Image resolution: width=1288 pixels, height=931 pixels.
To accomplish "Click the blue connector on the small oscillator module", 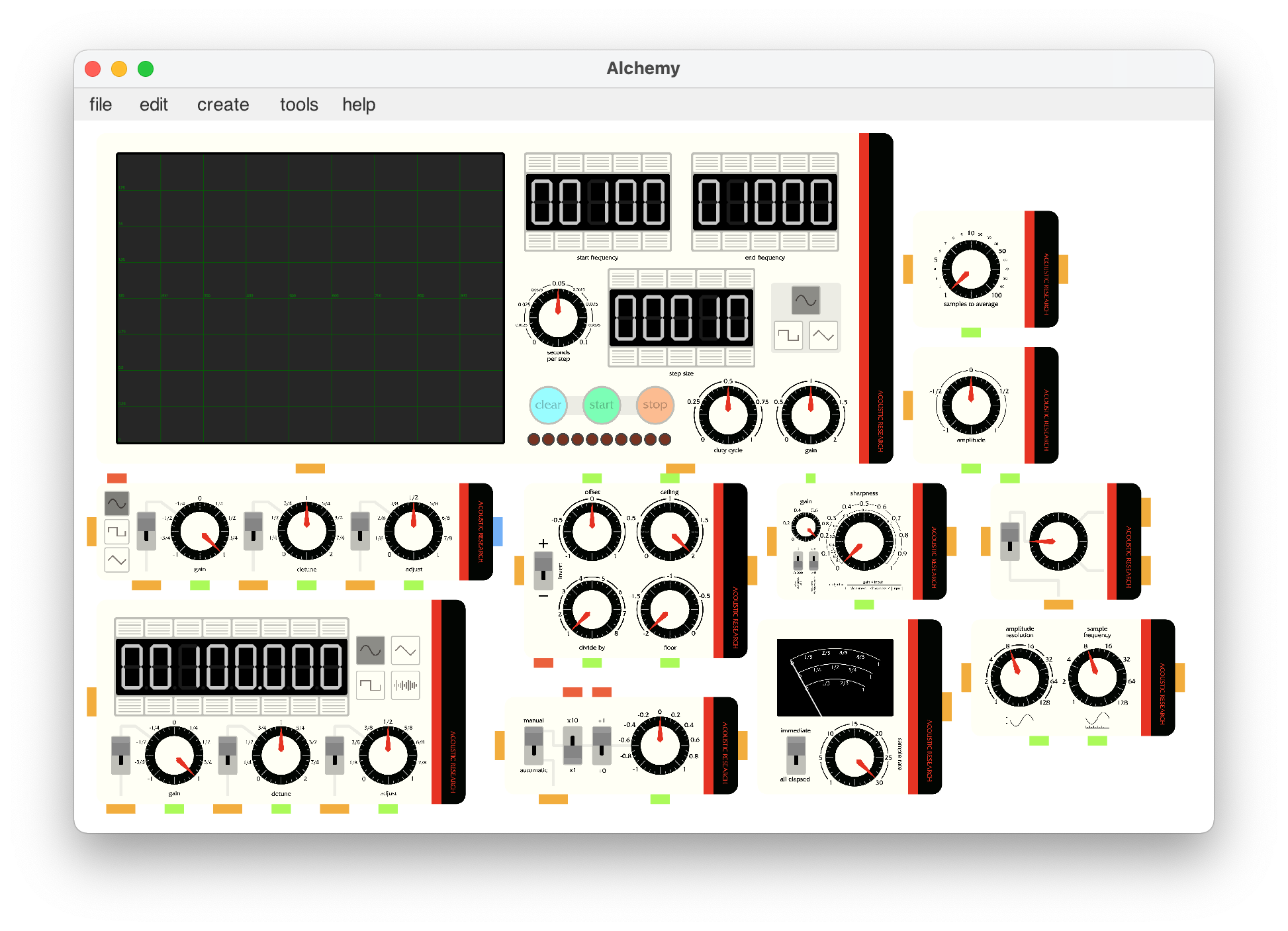I will [x=498, y=531].
